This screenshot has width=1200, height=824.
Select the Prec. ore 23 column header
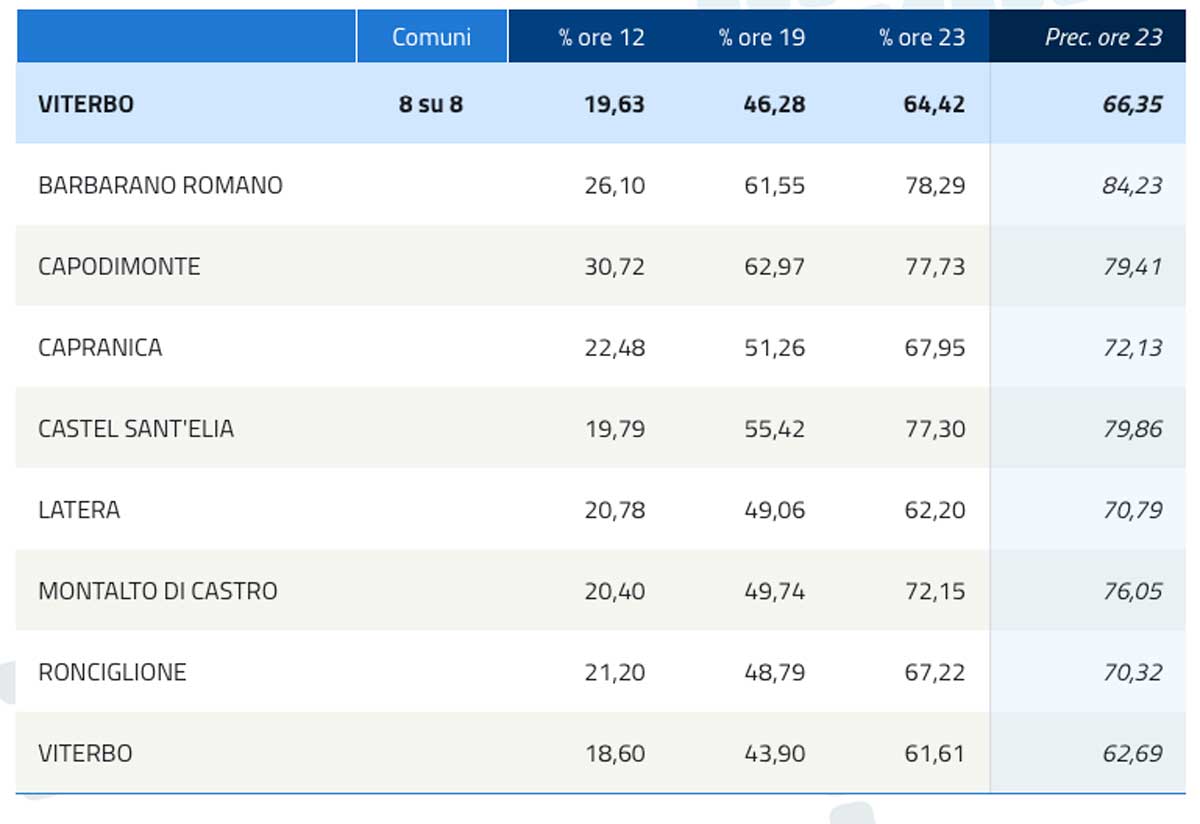click(x=1104, y=37)
